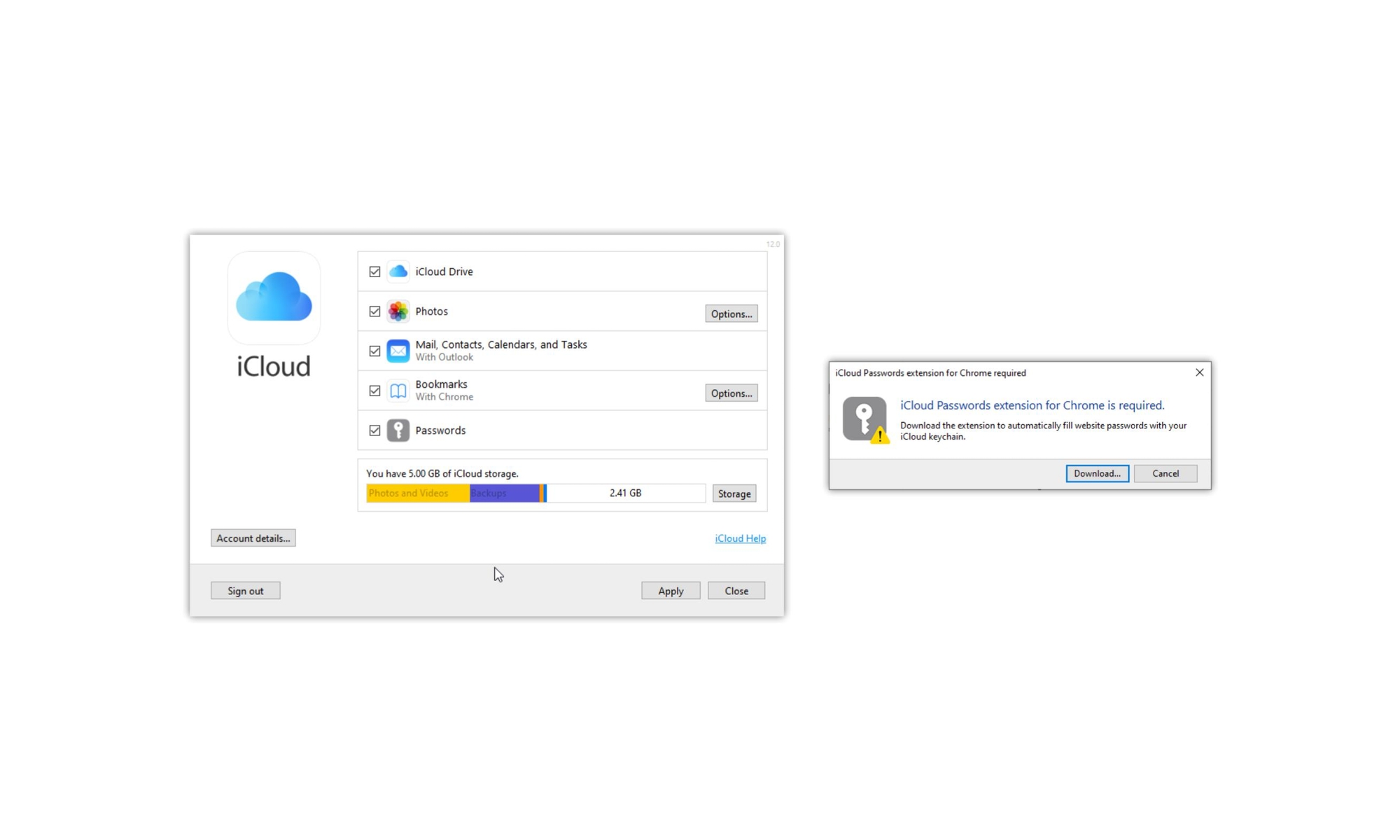Open the iCloud Help link

(x=740, y=538)
